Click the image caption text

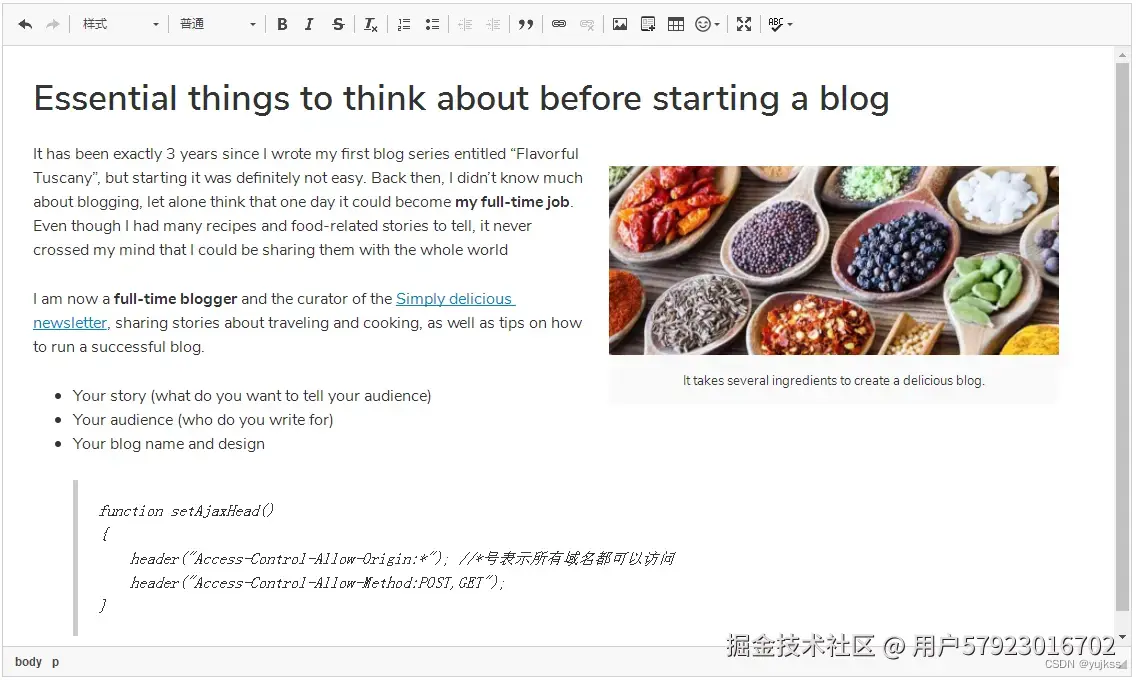coord(833,380)
